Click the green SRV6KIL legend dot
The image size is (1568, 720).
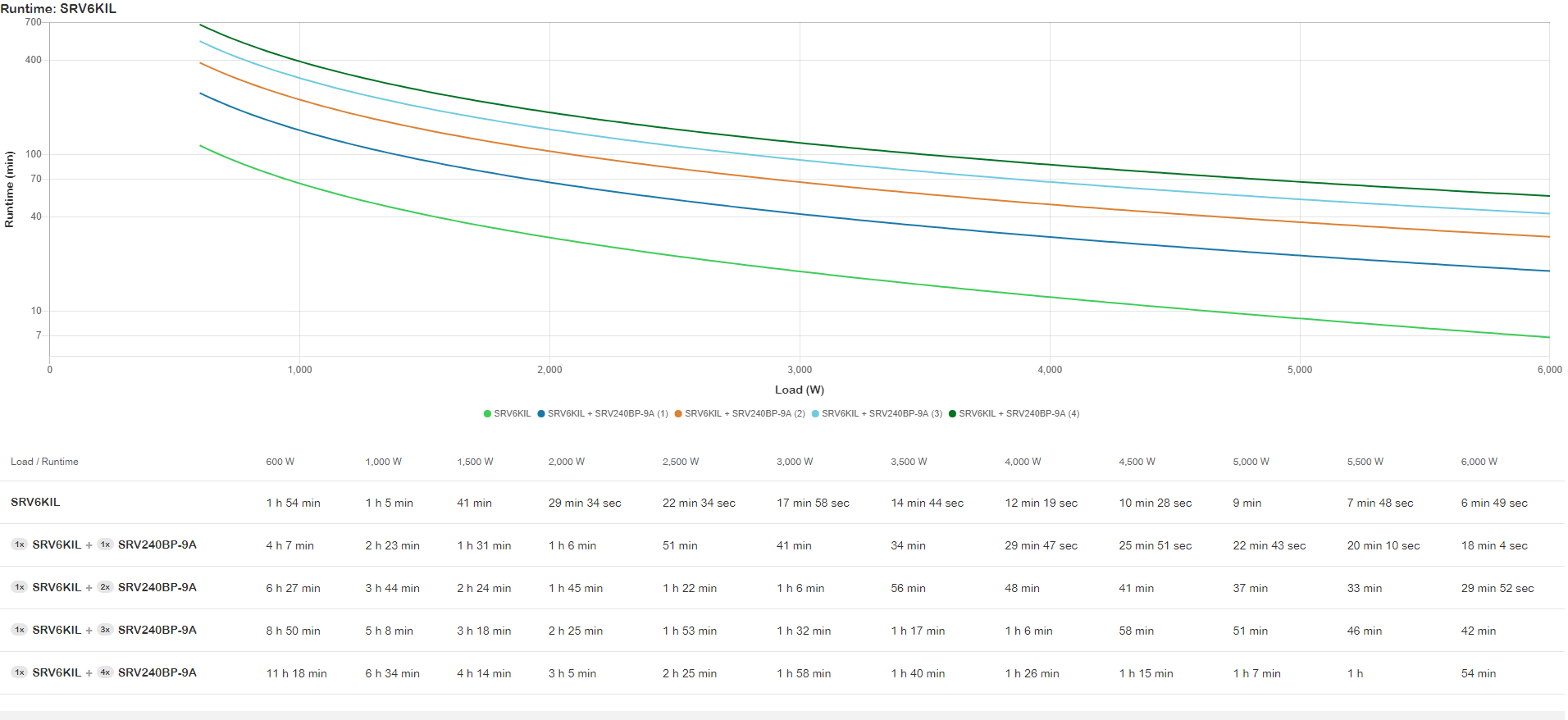tap(487, 414)
